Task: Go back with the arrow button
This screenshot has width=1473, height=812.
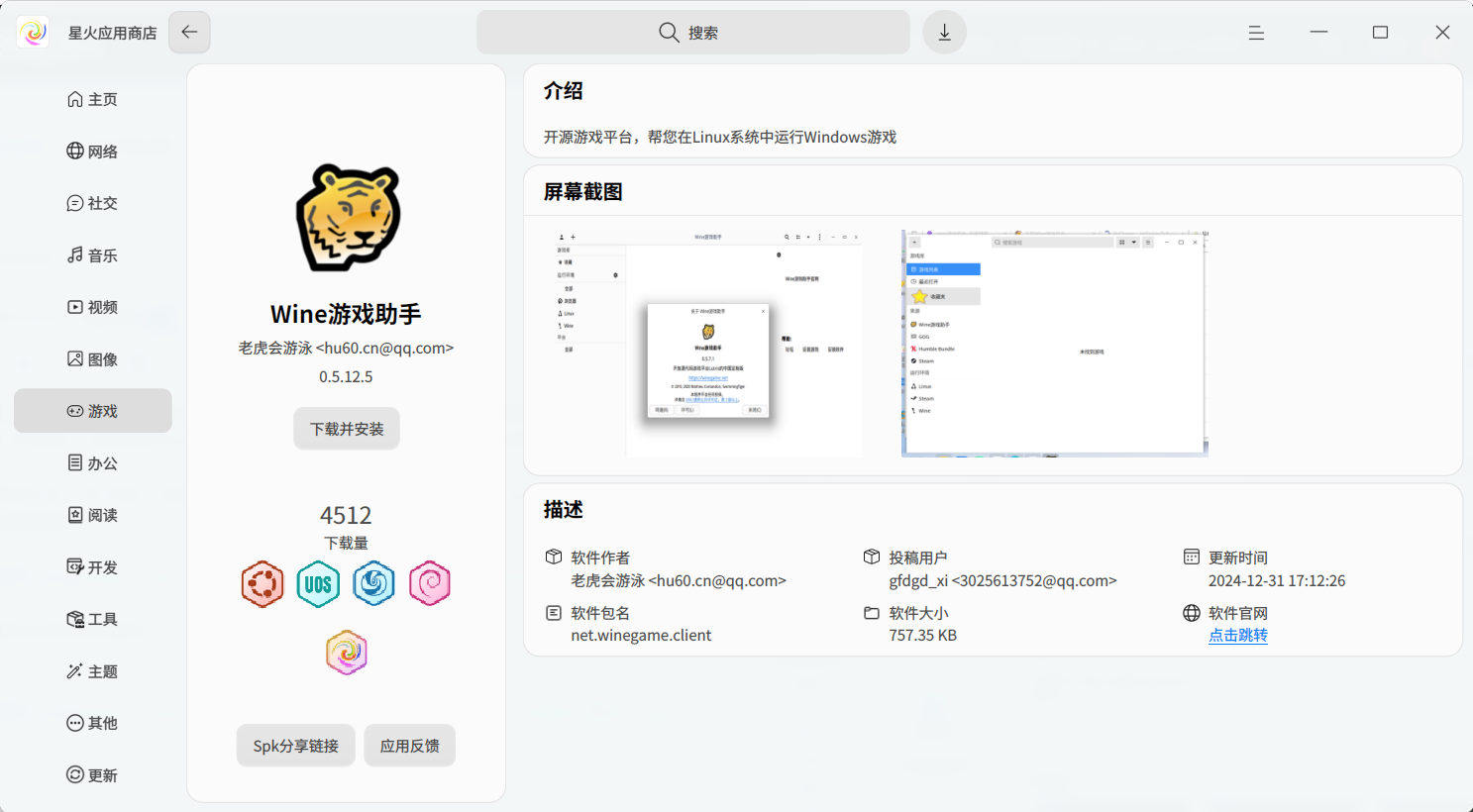Action: pyautogui.click(x=189, y=32)
